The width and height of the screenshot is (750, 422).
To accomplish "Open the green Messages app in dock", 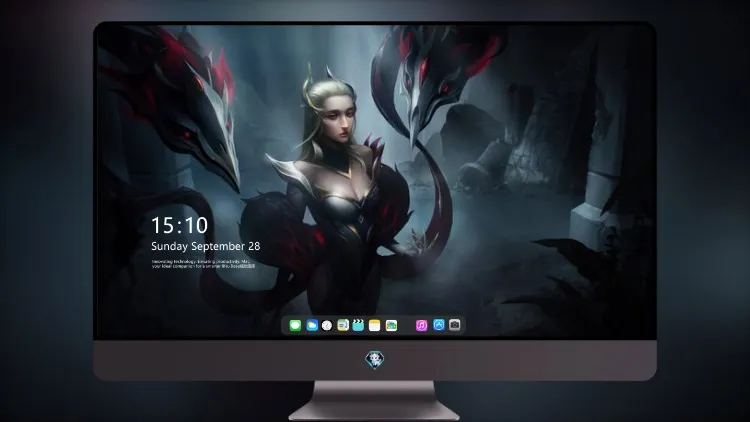I will [x=295, y=325].
